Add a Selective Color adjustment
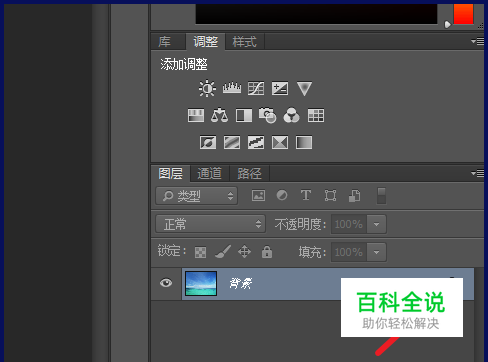 [x=280, y=143]
